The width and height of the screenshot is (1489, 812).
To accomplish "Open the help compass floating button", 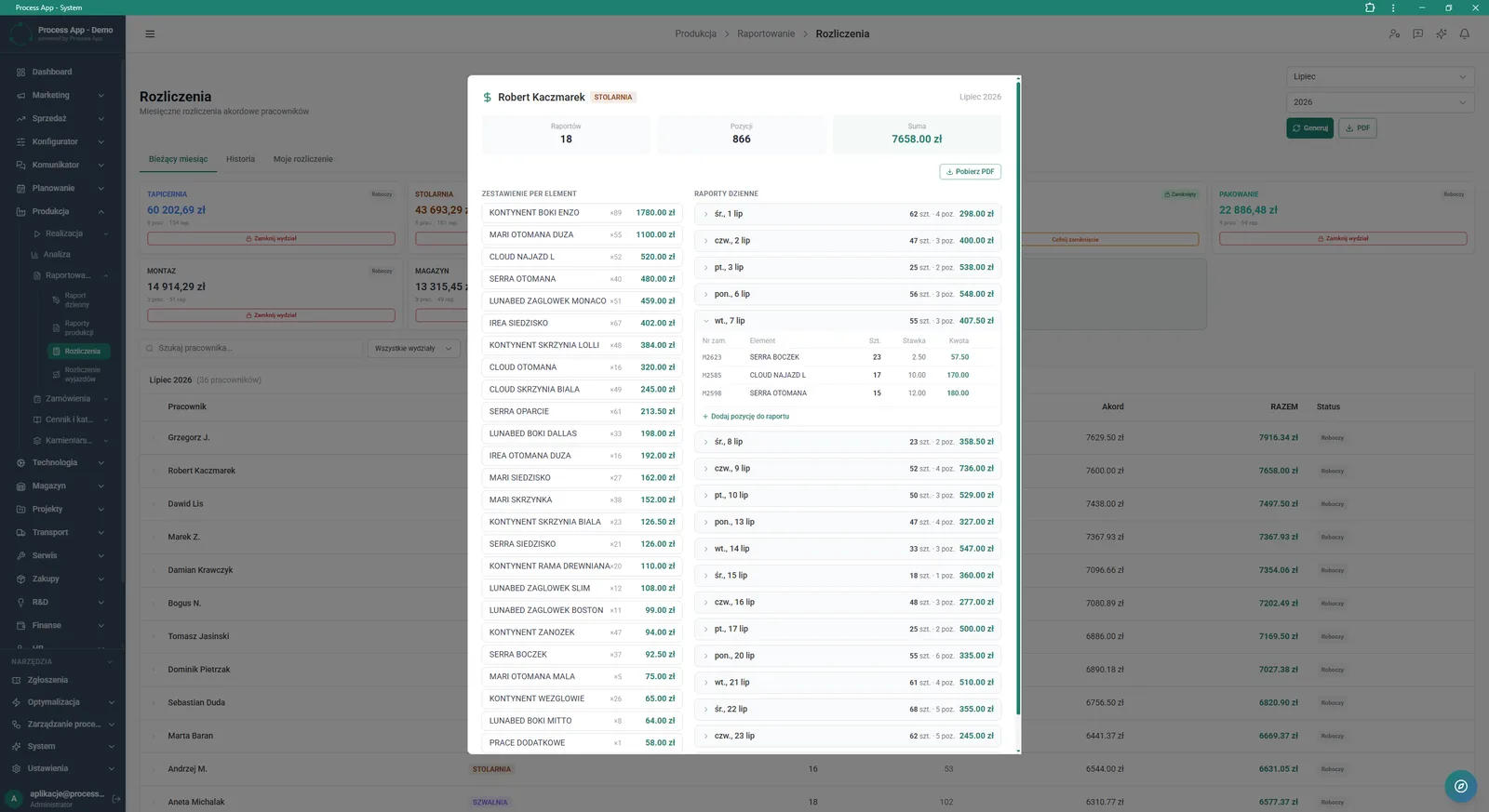I will [1461, 786].
